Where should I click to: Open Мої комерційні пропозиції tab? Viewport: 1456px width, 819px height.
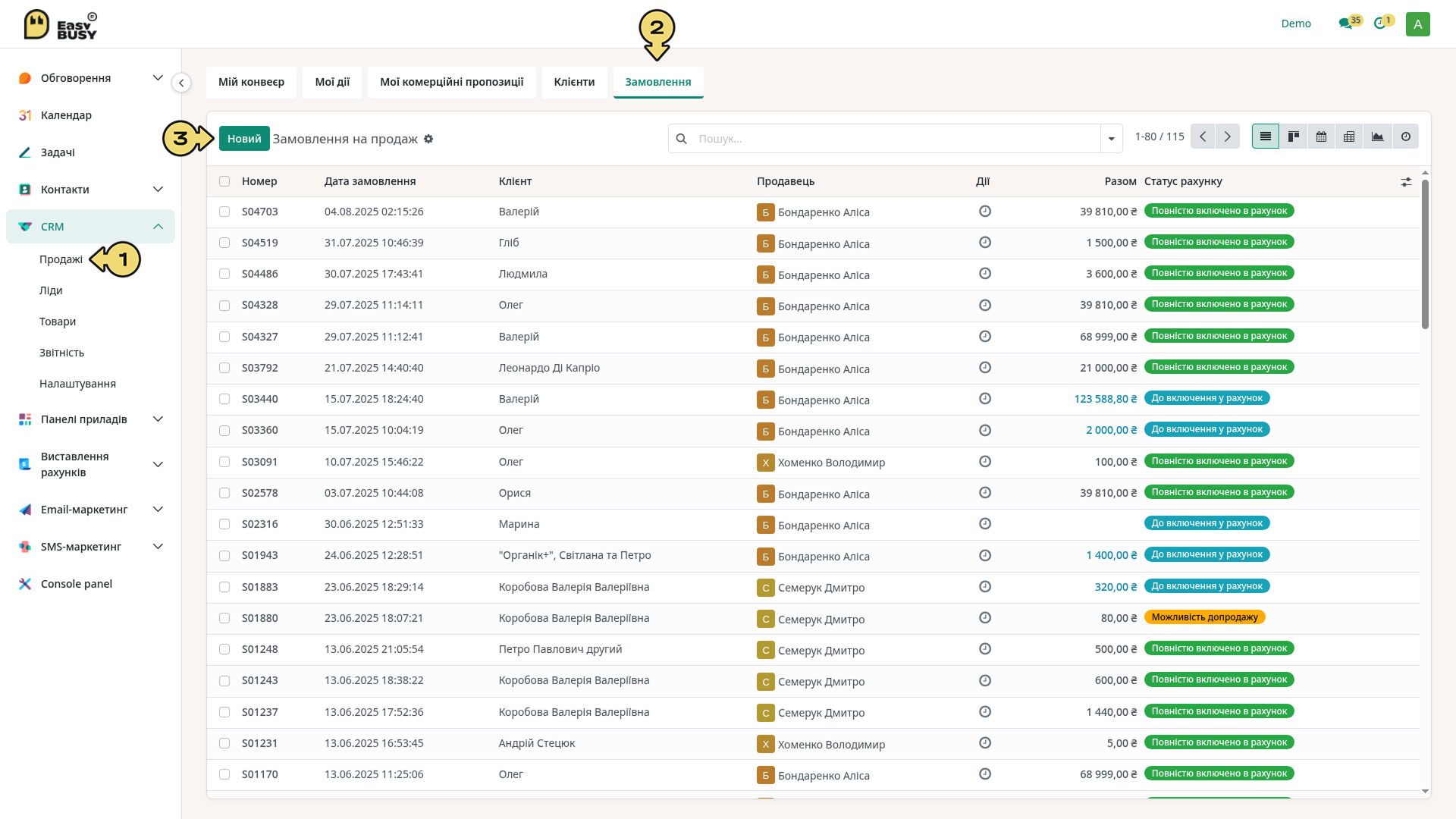452,82
